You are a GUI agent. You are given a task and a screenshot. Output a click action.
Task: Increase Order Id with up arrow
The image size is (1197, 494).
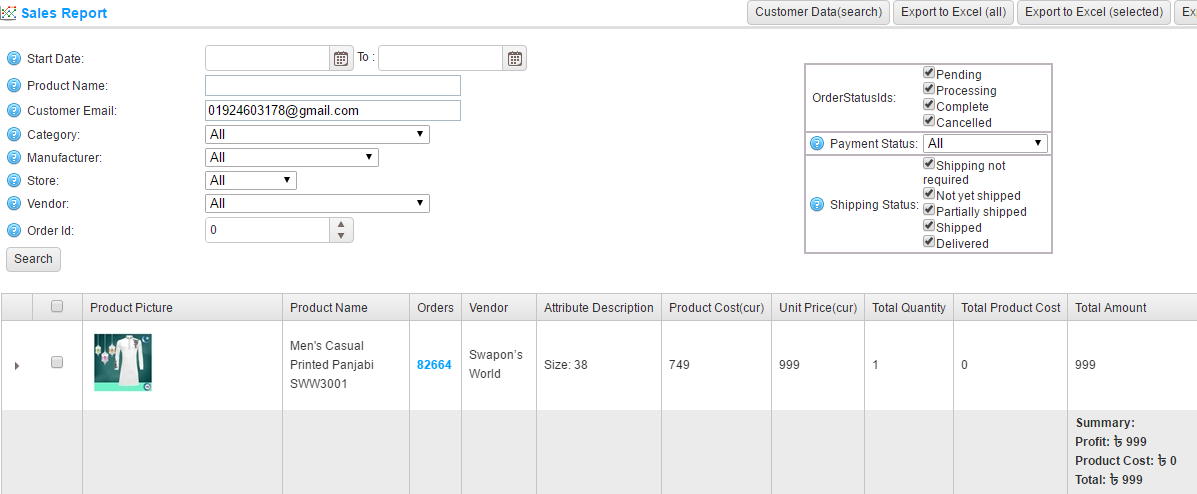340,224
